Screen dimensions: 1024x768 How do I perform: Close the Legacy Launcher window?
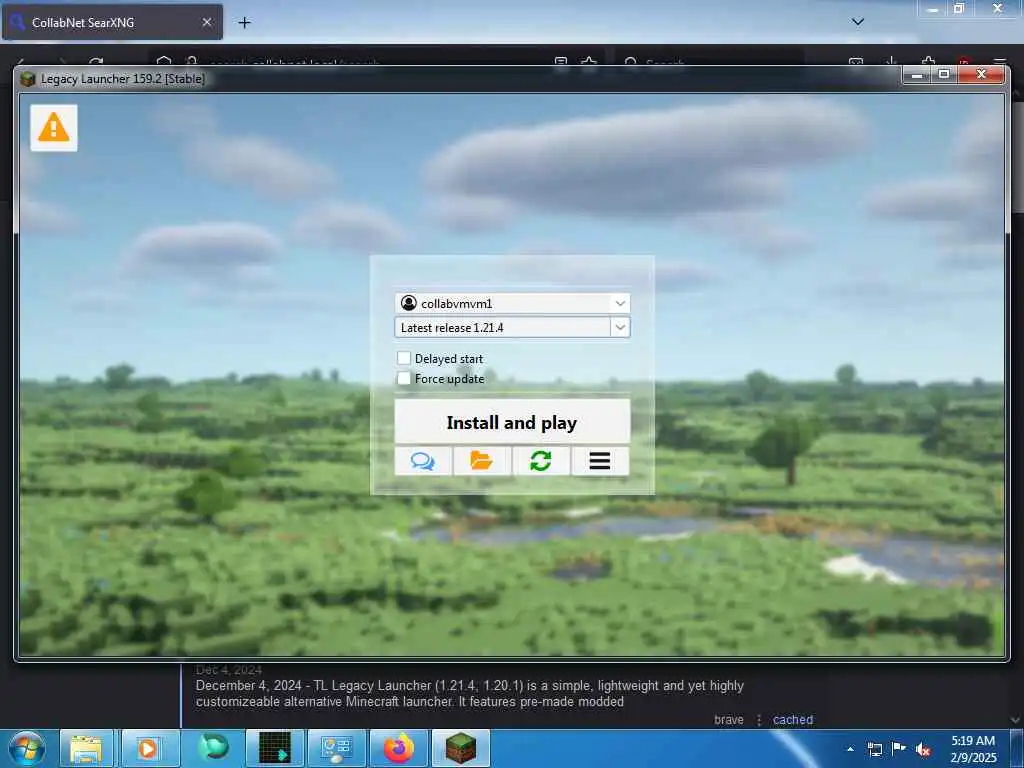(x=981, y=75)
